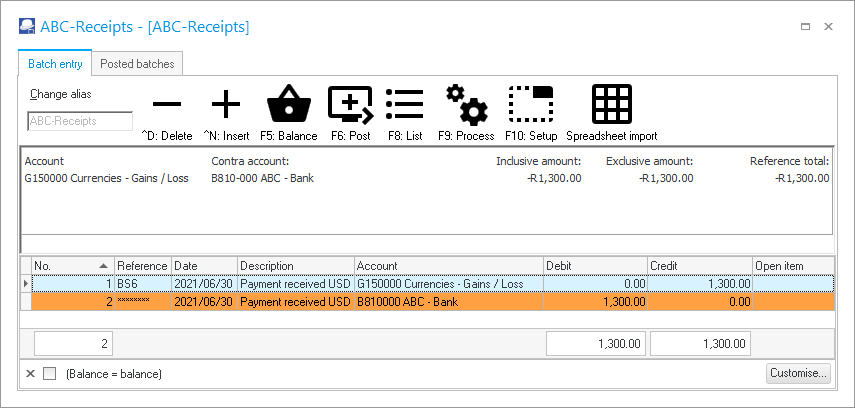
Task: Open the F8 List icon
Action: pyautogui.click(x=405, y=104)
